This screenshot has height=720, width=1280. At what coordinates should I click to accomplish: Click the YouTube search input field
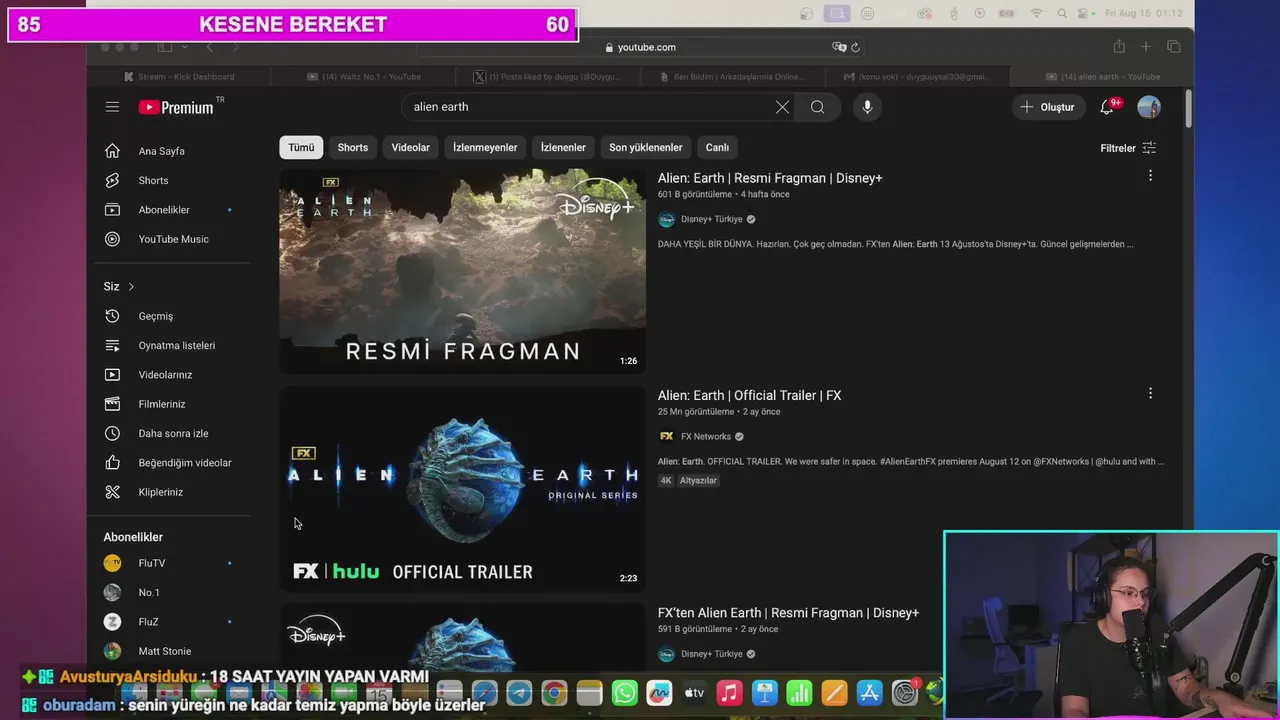click(590, 107)
